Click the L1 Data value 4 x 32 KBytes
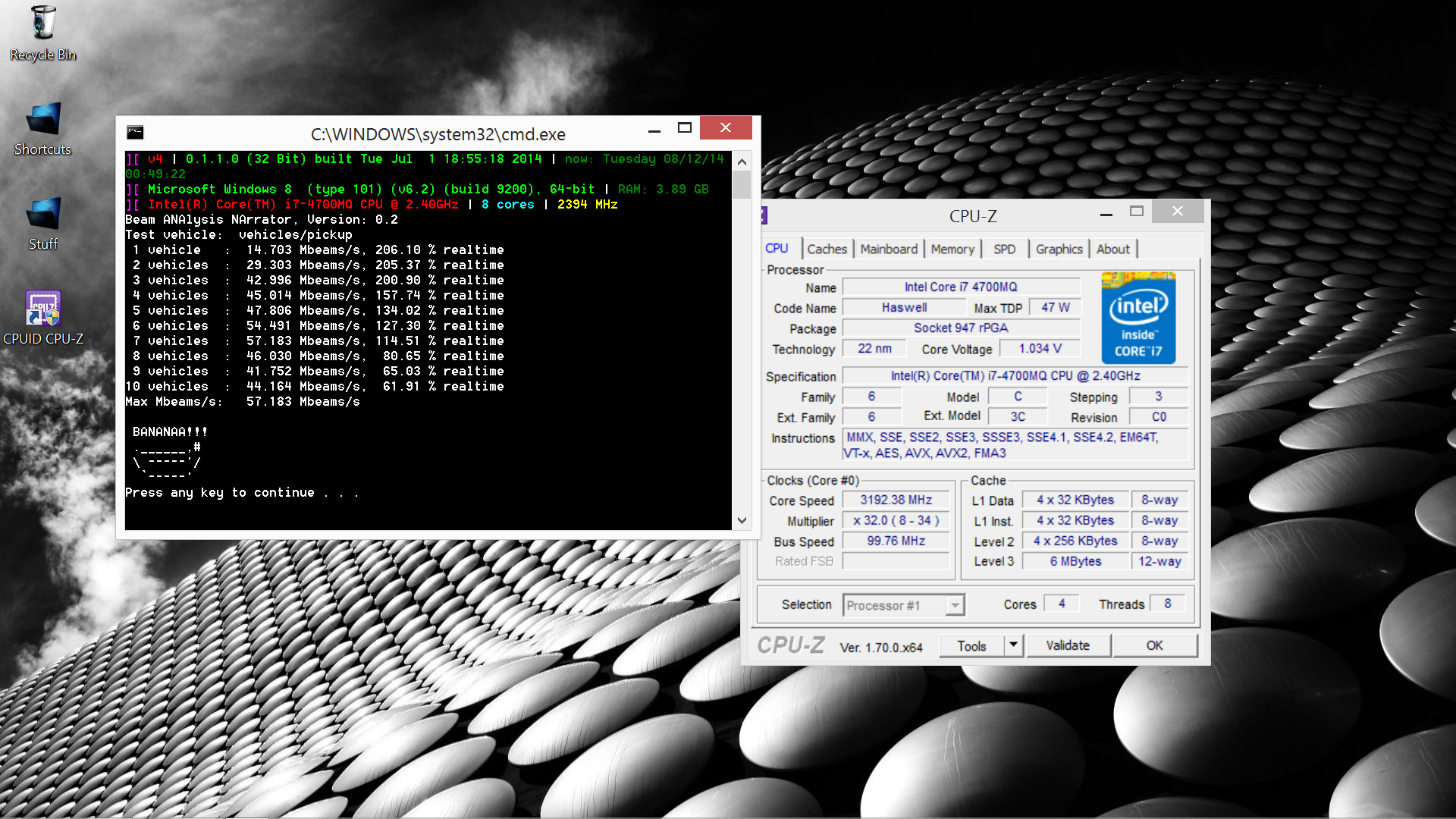This screenshot has height=819, width=1456. [x=1075, y=500]
